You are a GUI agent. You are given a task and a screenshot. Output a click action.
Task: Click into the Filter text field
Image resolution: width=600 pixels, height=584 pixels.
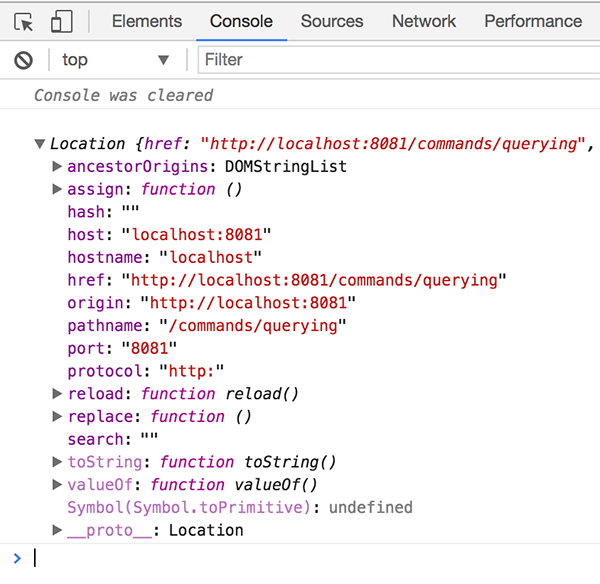click(395, 60)
